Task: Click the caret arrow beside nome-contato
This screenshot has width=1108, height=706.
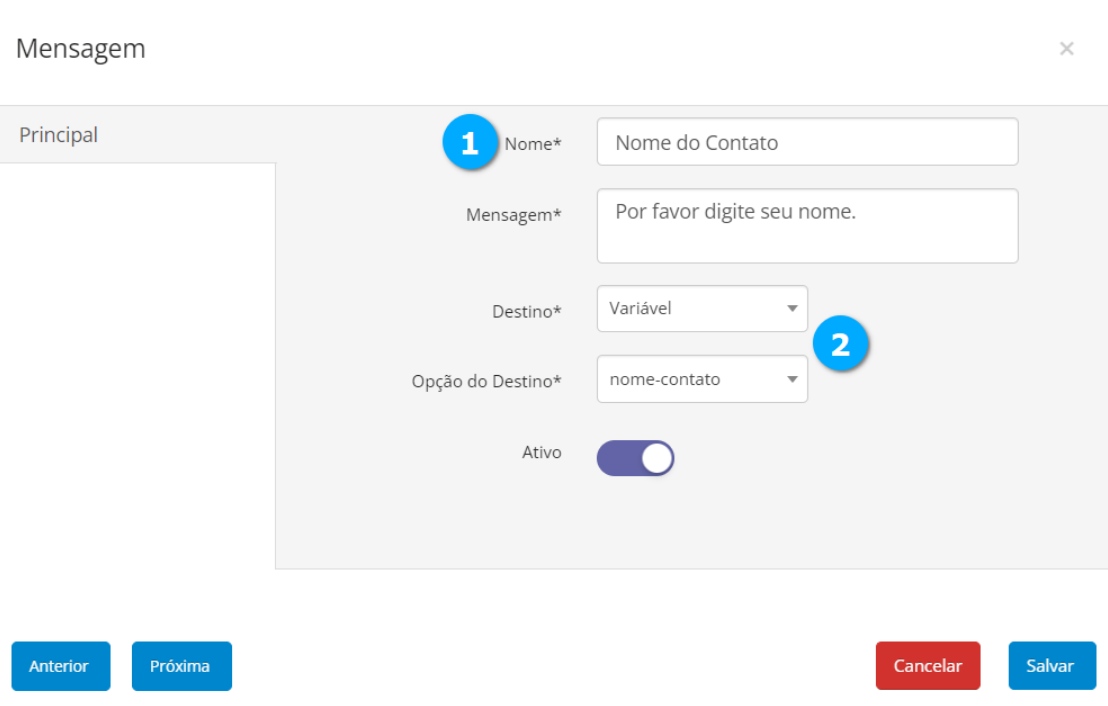Action: [x=791, y=380]
